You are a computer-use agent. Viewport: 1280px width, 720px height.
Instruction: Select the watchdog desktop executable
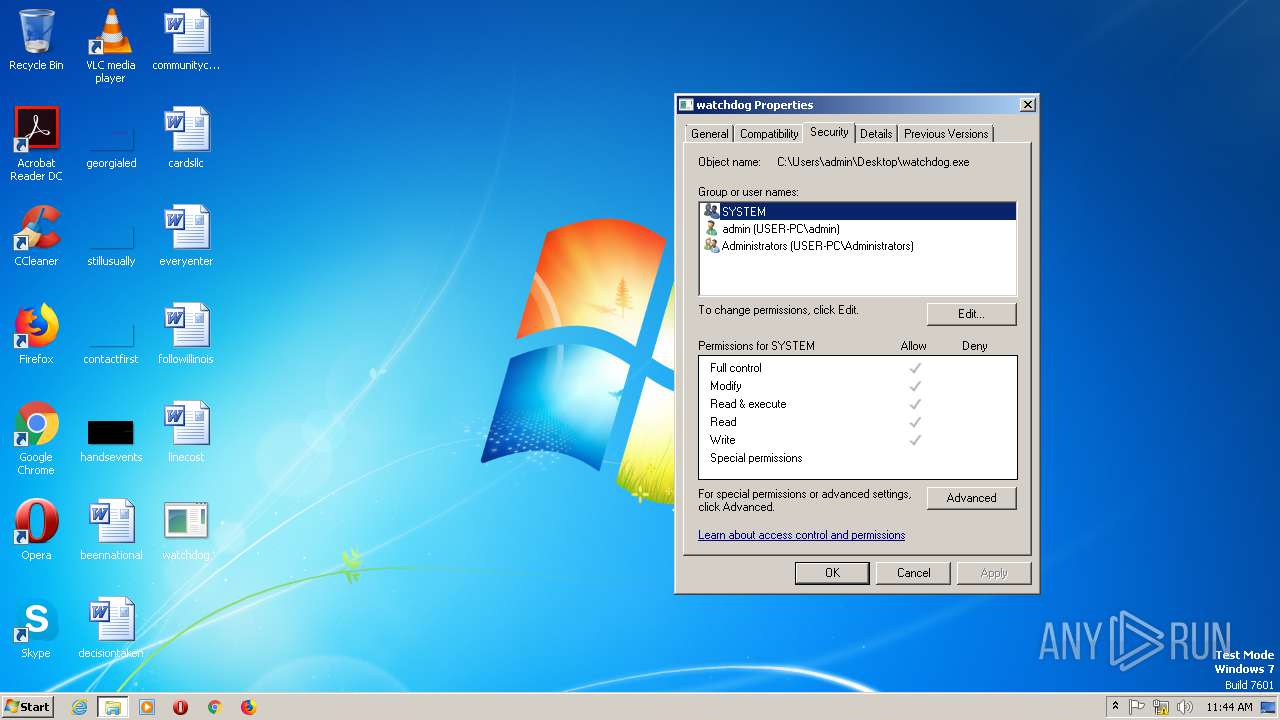tap(186, 530)
